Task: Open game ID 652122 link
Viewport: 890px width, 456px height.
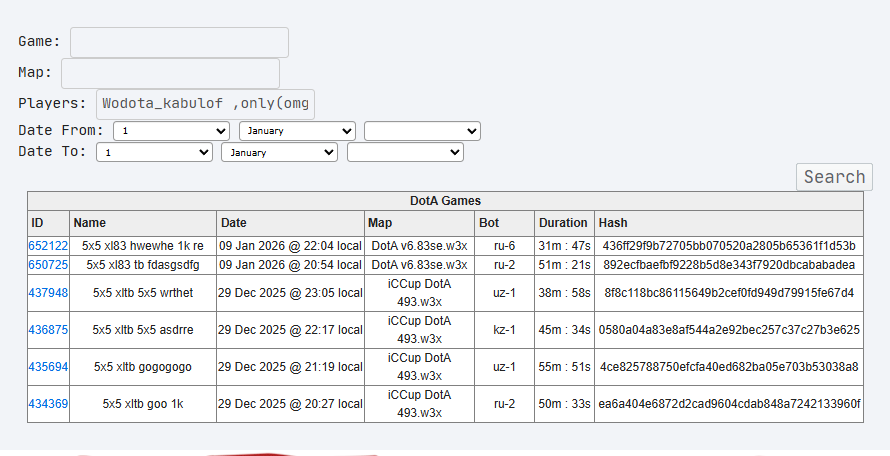Action: 48,246
